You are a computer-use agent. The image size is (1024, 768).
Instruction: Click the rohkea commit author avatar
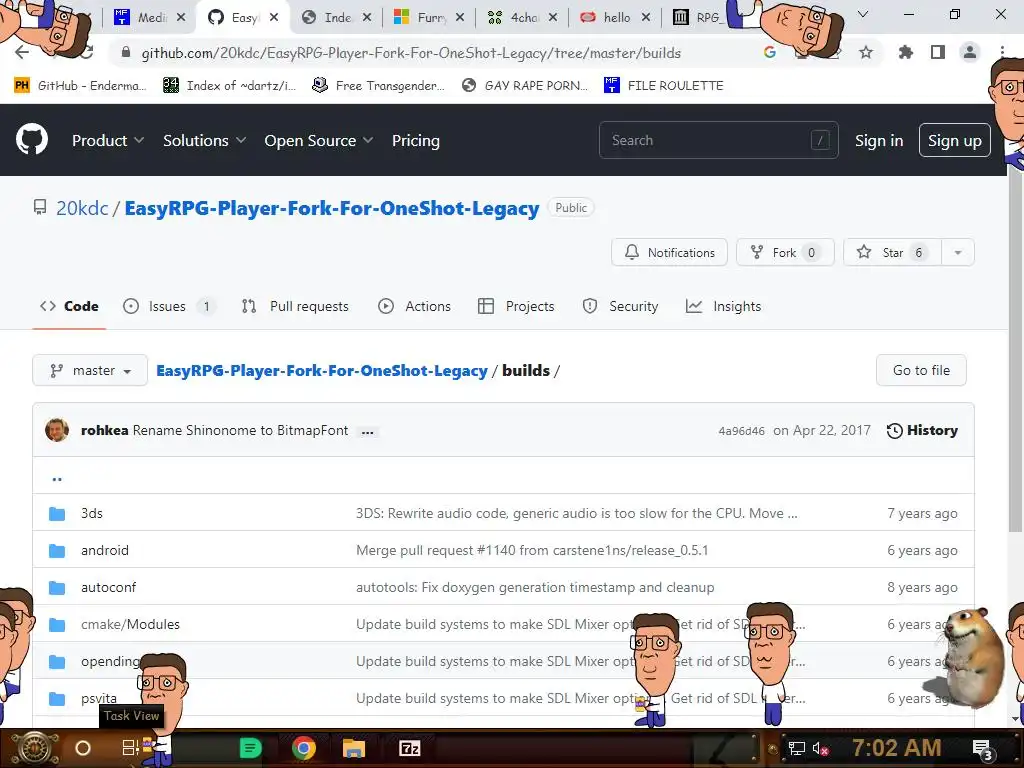[57, 430]
